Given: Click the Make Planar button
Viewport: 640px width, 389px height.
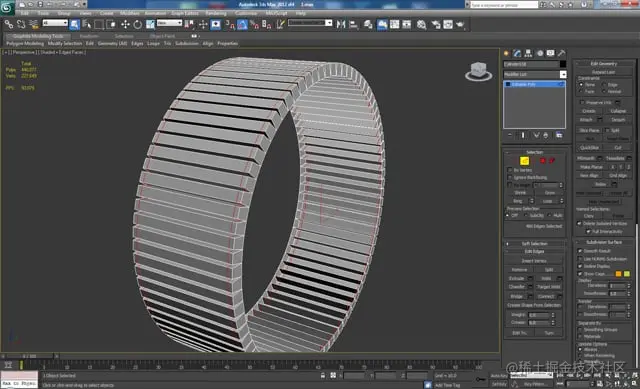Looking at the screenshot, I should tap(591, 167).
